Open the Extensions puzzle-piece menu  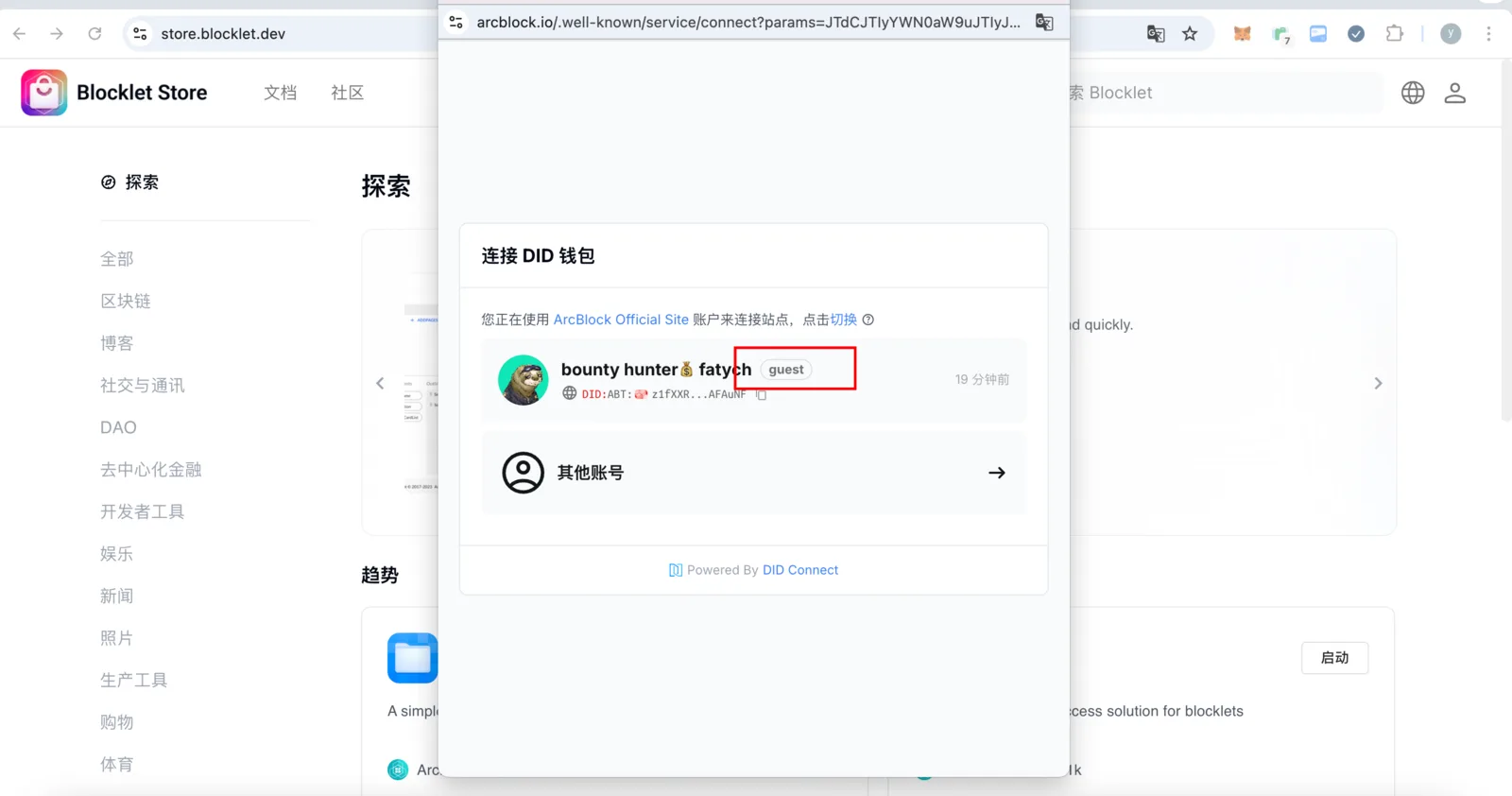click(x=1394, y=34)
